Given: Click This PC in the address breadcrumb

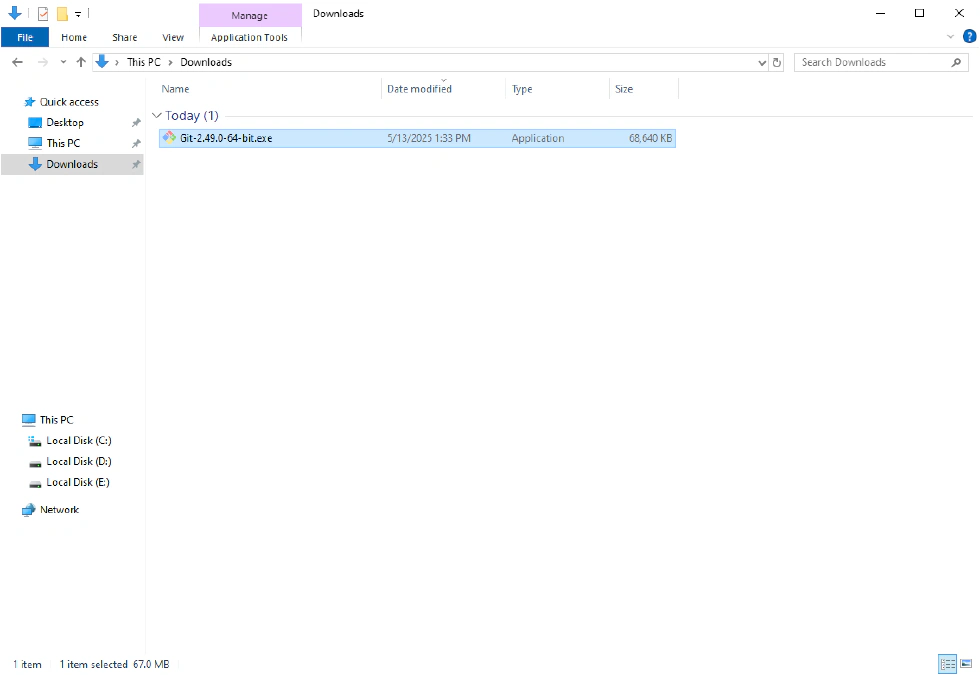Looking at the screenshot, I should pyautogui.click(x=142, y=62).
